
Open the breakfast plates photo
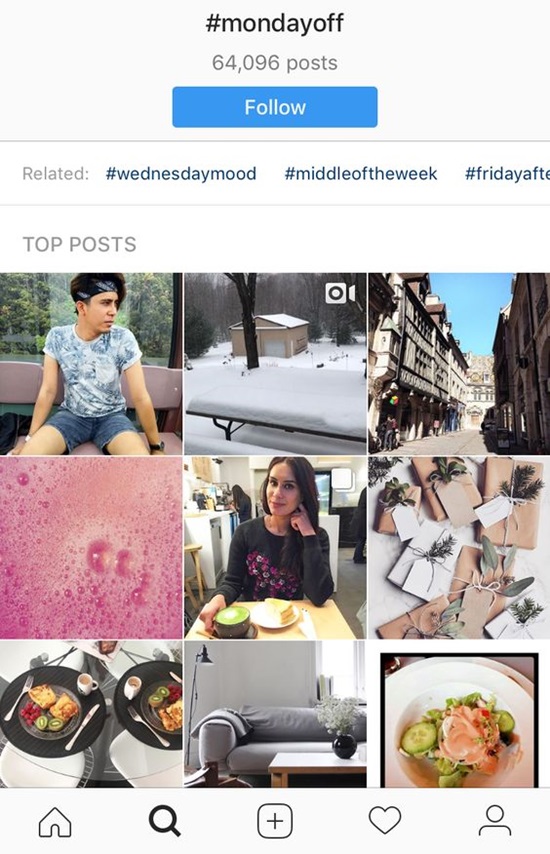tap(91, 714)
